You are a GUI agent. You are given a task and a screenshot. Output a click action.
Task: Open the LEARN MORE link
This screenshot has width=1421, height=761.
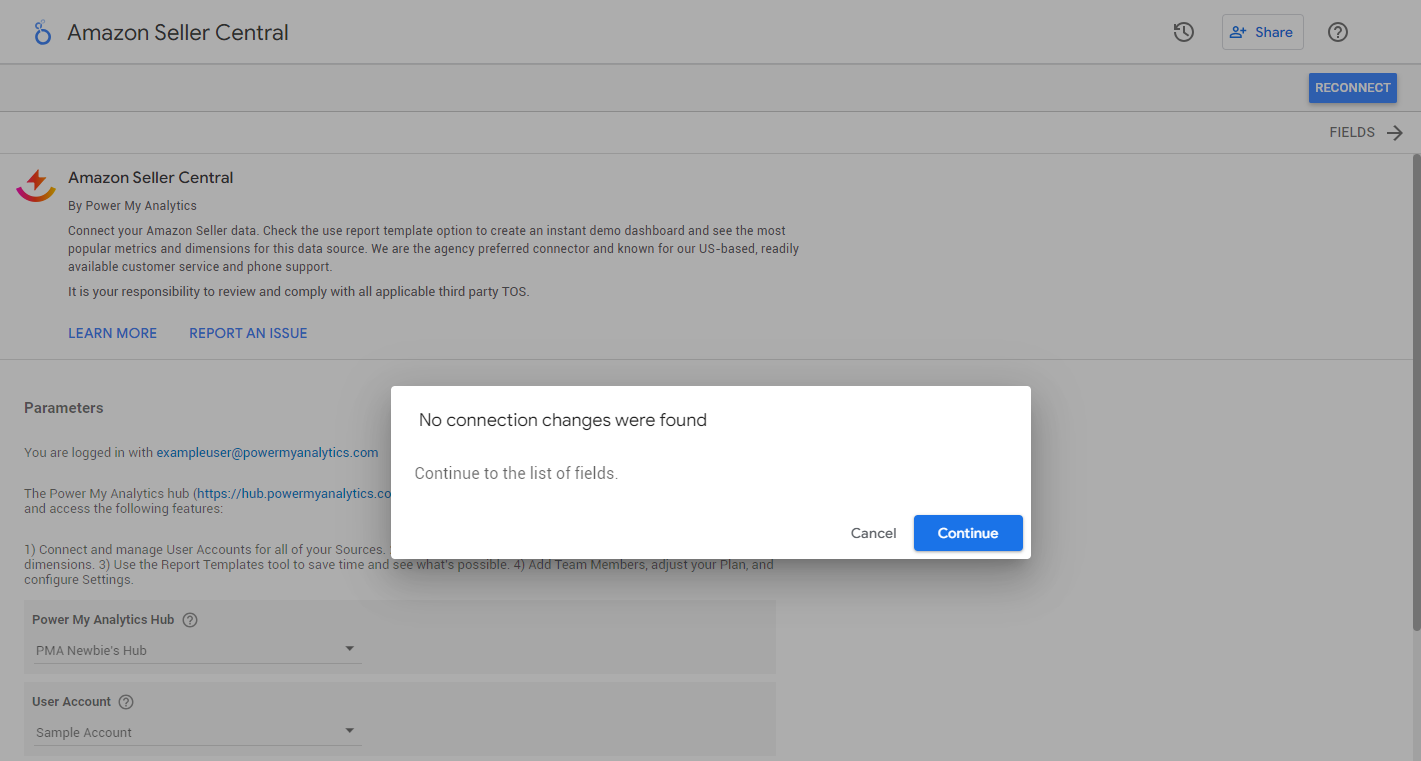[x=112, y=333]
